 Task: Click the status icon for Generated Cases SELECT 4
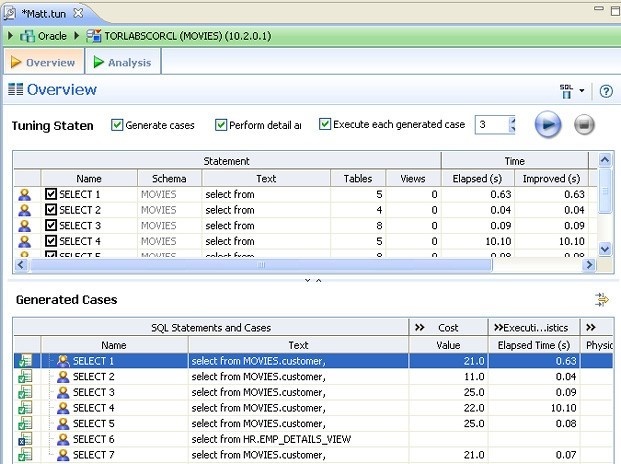click(25, 408)
